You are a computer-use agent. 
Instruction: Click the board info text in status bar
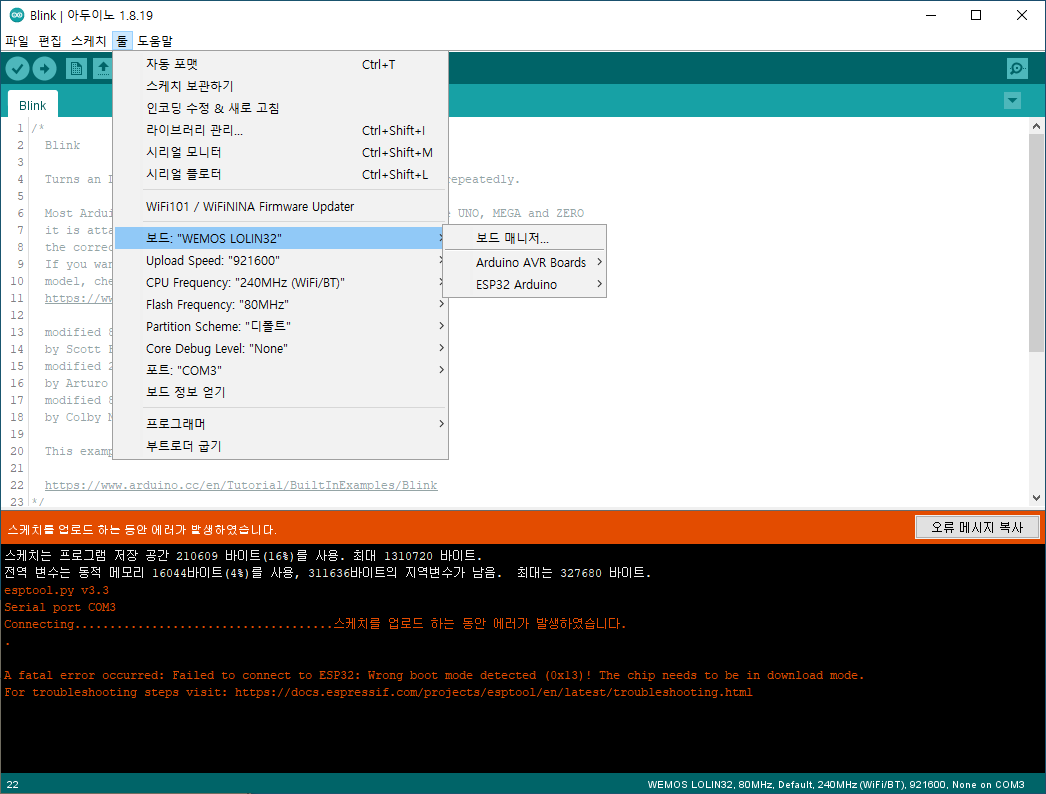[x=836, y=785]
